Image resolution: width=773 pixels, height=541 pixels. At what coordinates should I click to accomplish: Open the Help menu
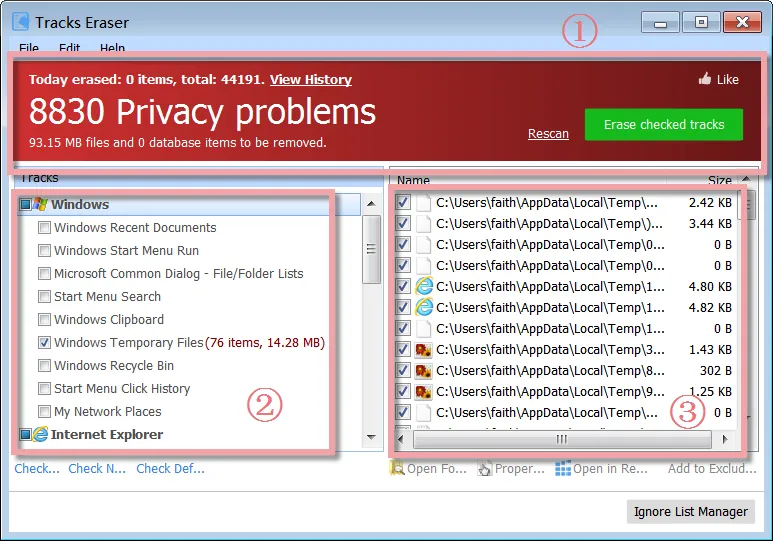click(x=112, y=48)
